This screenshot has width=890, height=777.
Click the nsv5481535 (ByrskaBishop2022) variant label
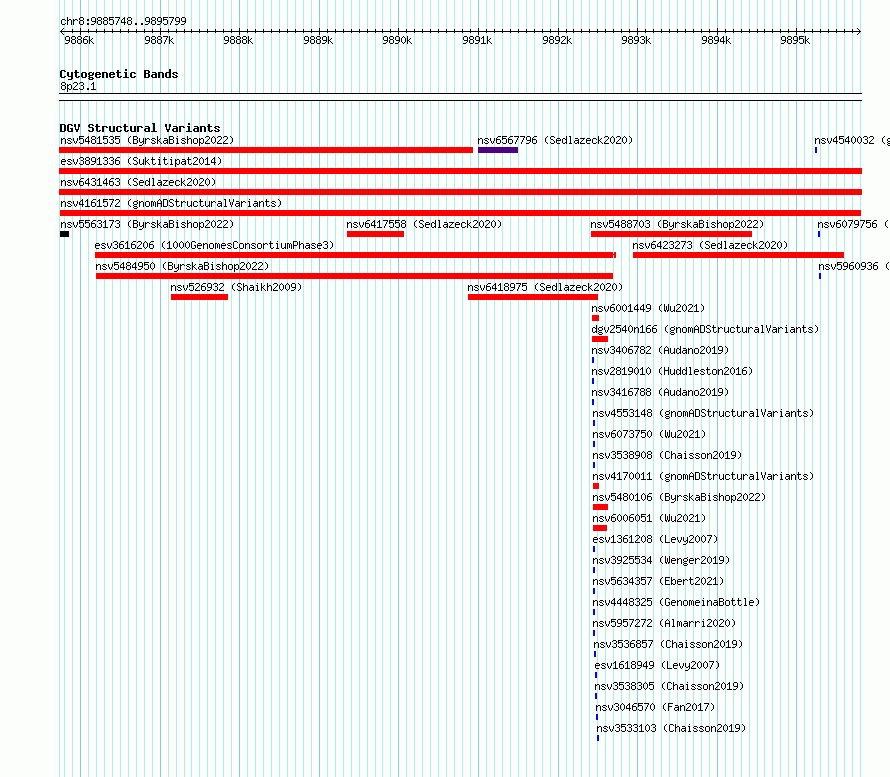click(x=147, y=140)
